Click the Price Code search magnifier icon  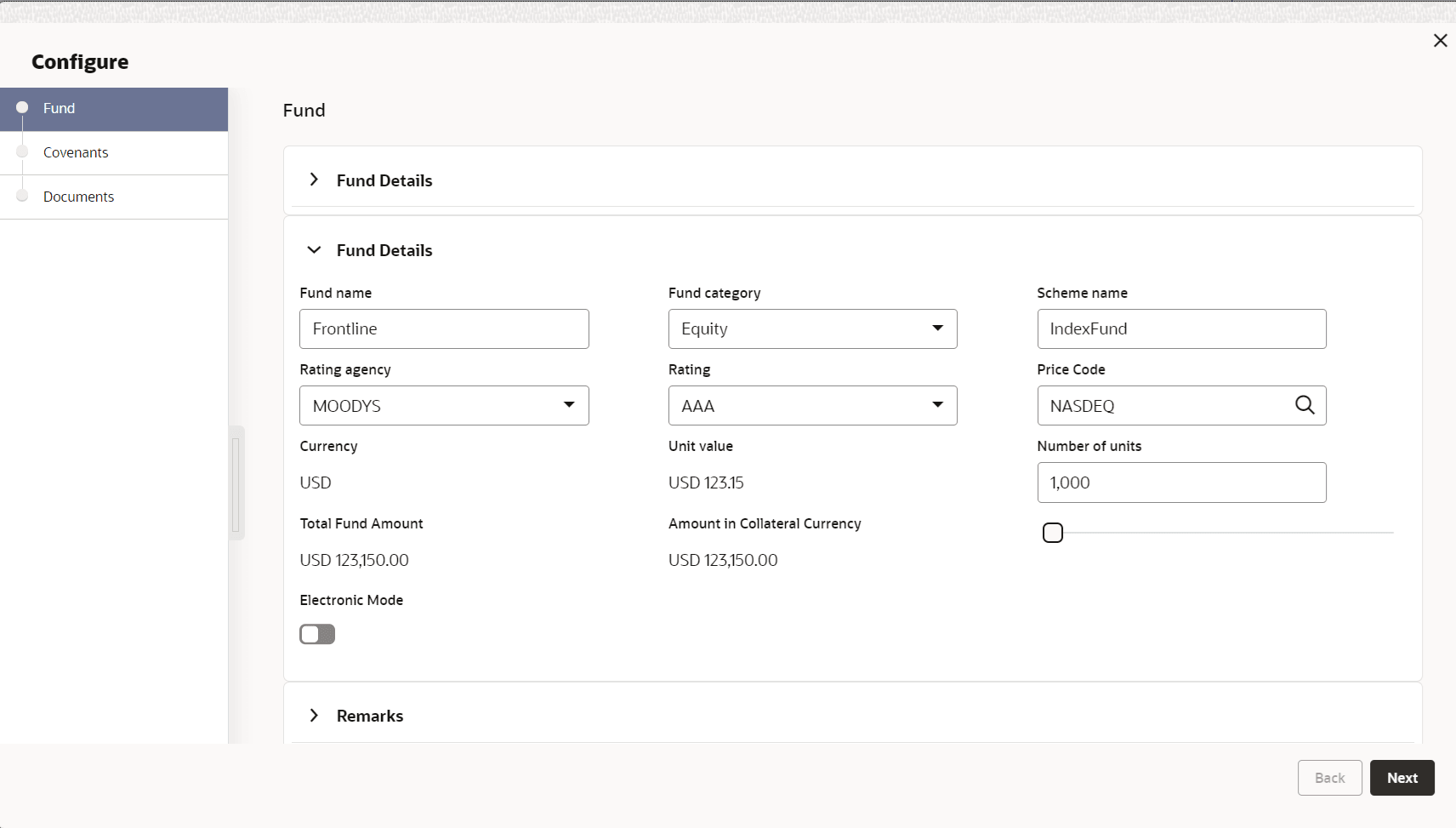(1305, 405)
